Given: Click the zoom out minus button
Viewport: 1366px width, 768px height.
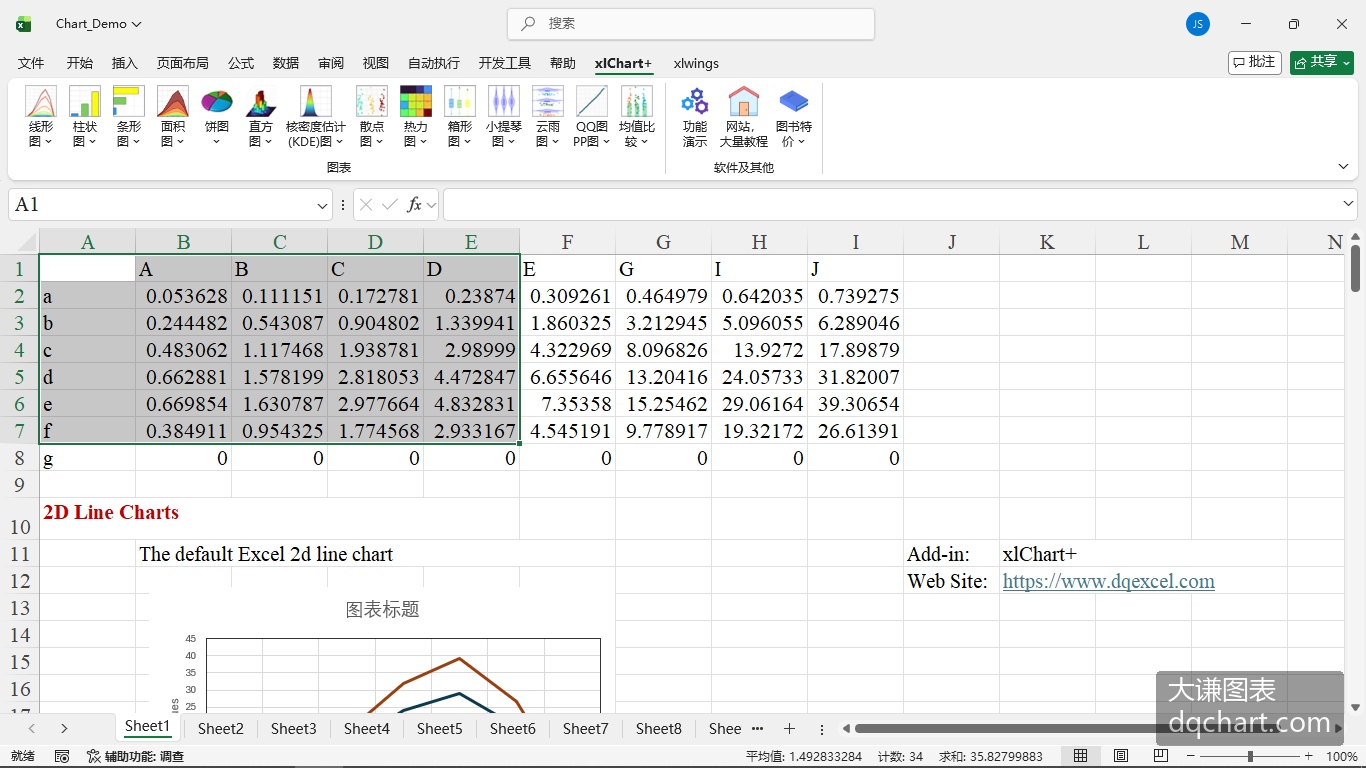Looking at the screenshot, I should 1191,756.
